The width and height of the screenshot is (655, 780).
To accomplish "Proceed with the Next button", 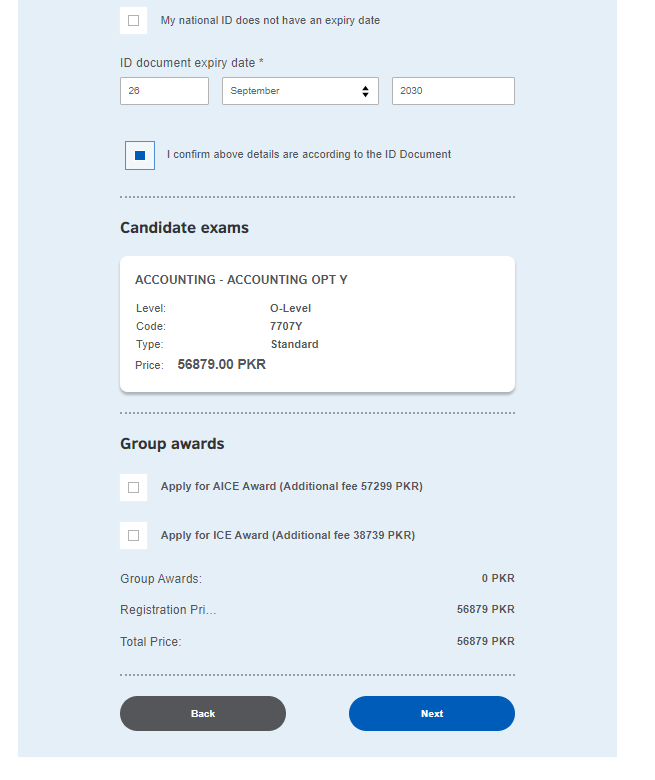I will click(x=431, y=714).
